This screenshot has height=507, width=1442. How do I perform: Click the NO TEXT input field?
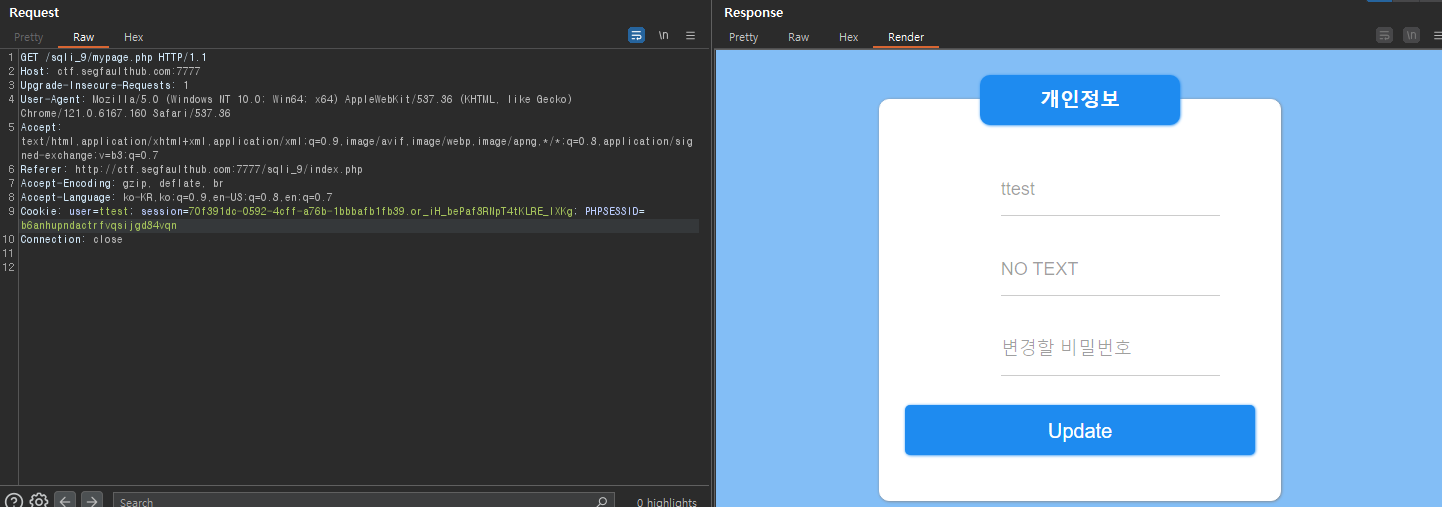coord(1110,268)
